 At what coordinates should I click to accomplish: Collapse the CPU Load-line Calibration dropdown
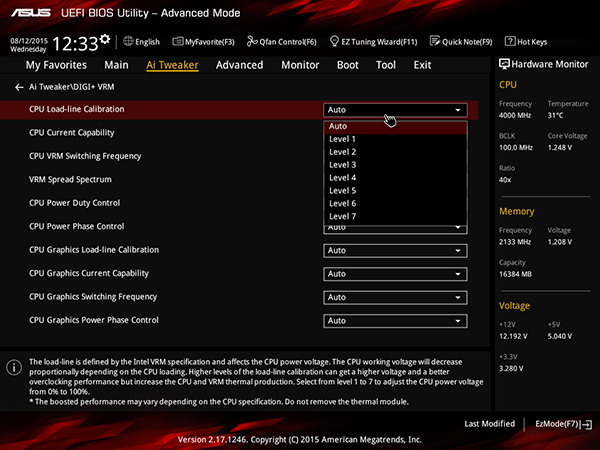[x=395, y=110]
